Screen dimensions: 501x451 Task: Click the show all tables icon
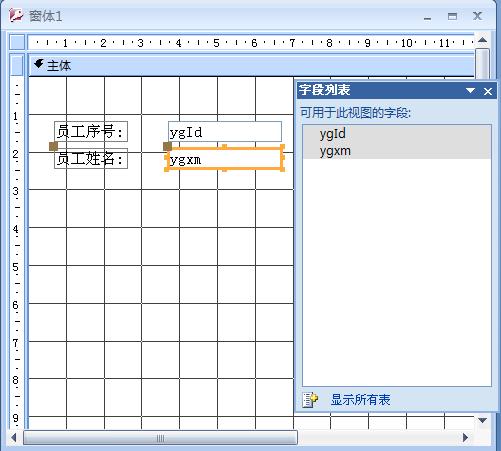pyautogui.click(x=310, y=400)
